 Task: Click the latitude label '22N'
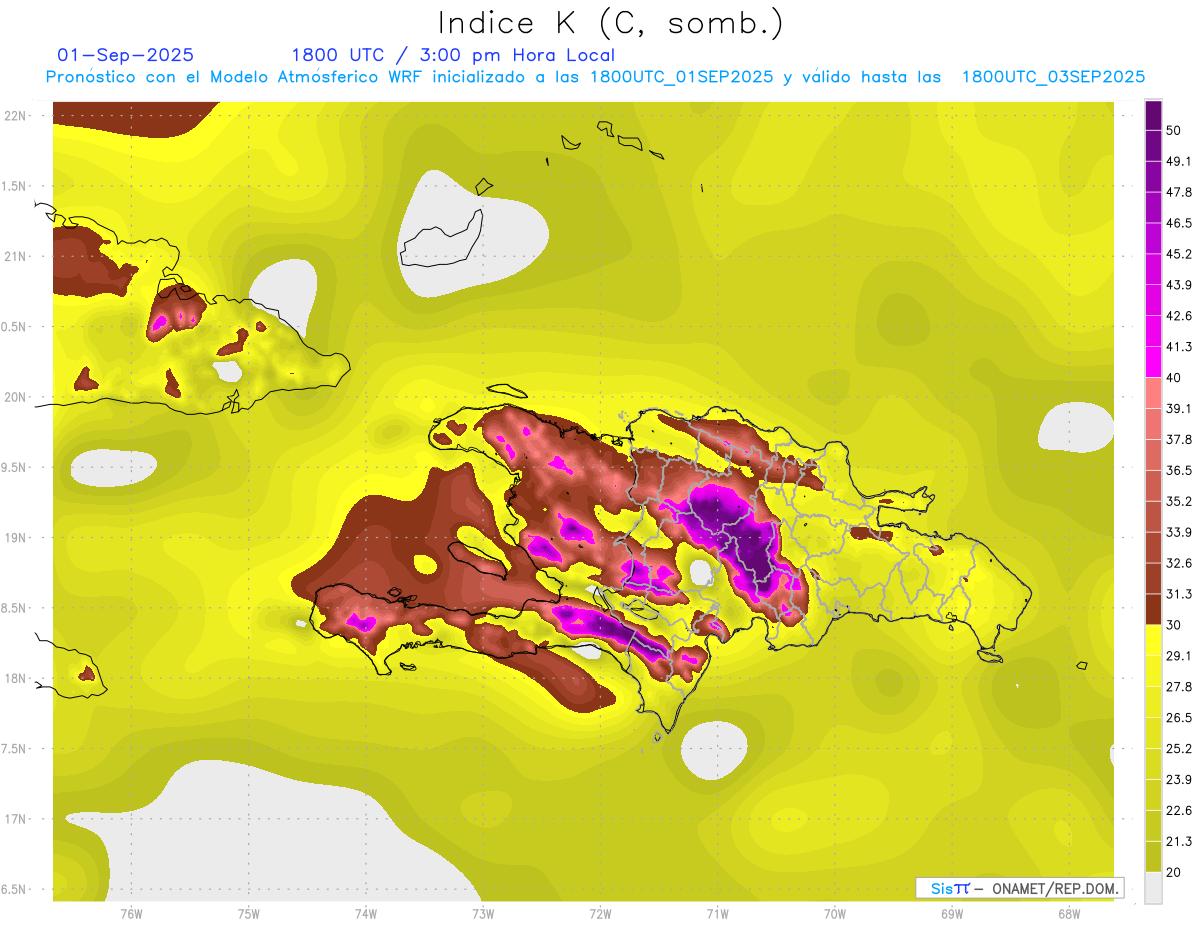pyautogui.click(x=15, y=116)
